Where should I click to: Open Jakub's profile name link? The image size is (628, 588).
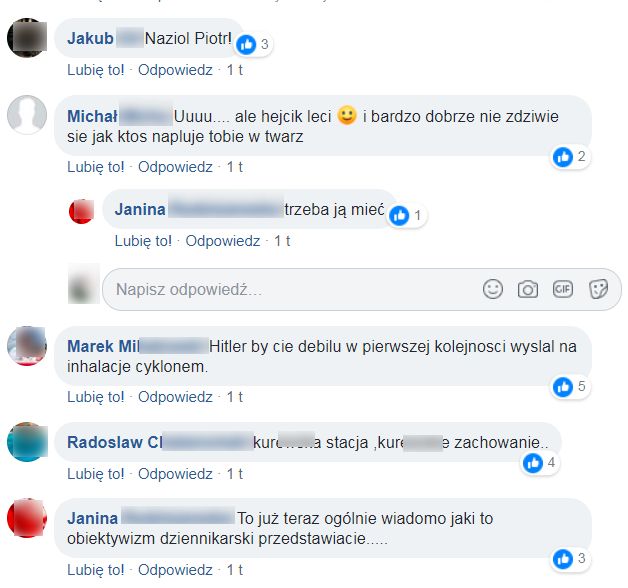point(90,38)
